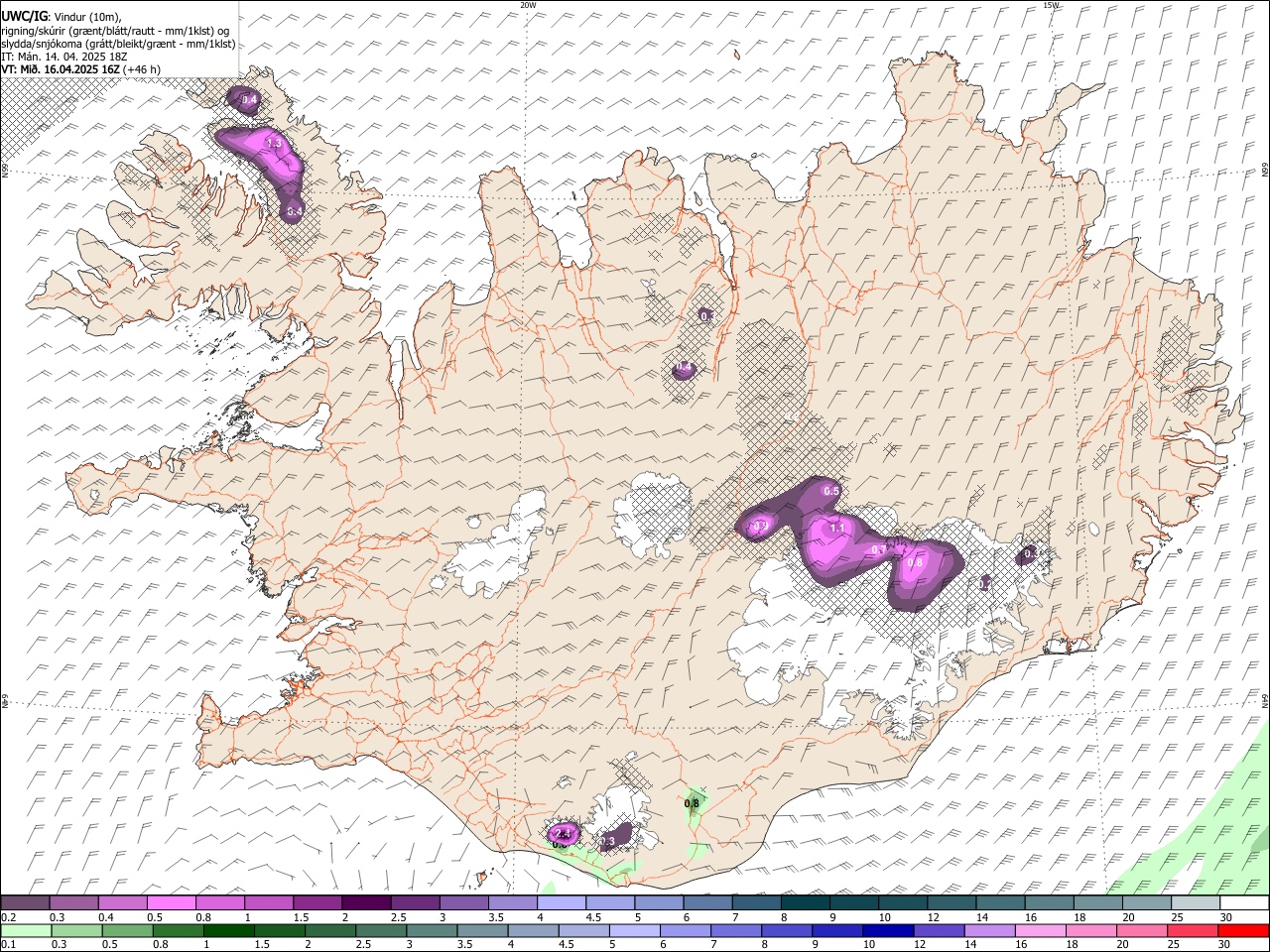Select the 'IT: Mán. 14. 04. 2025 18Z' line
The height and width of the screenshot is (952, 1270).
(64, 57)
